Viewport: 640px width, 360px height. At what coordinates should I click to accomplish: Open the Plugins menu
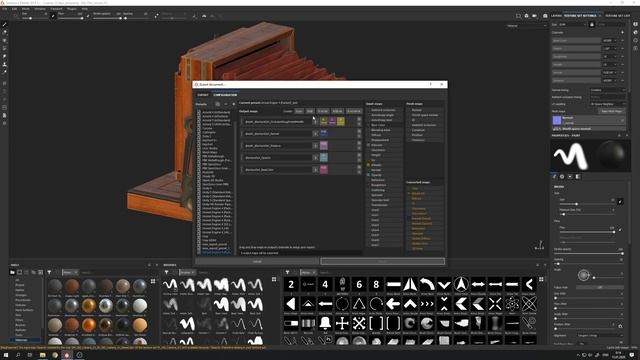[71, 9]
